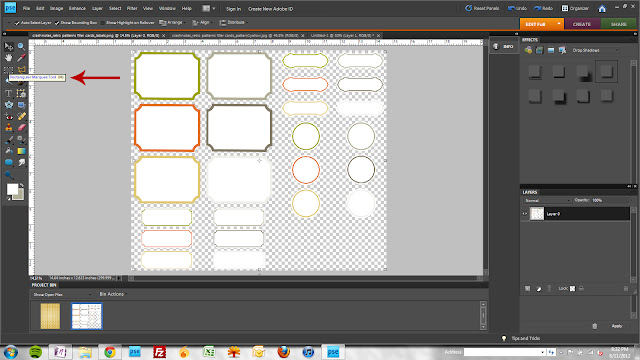Select the Gradient tool
This screenshot has width=640, height=360.
21,151
